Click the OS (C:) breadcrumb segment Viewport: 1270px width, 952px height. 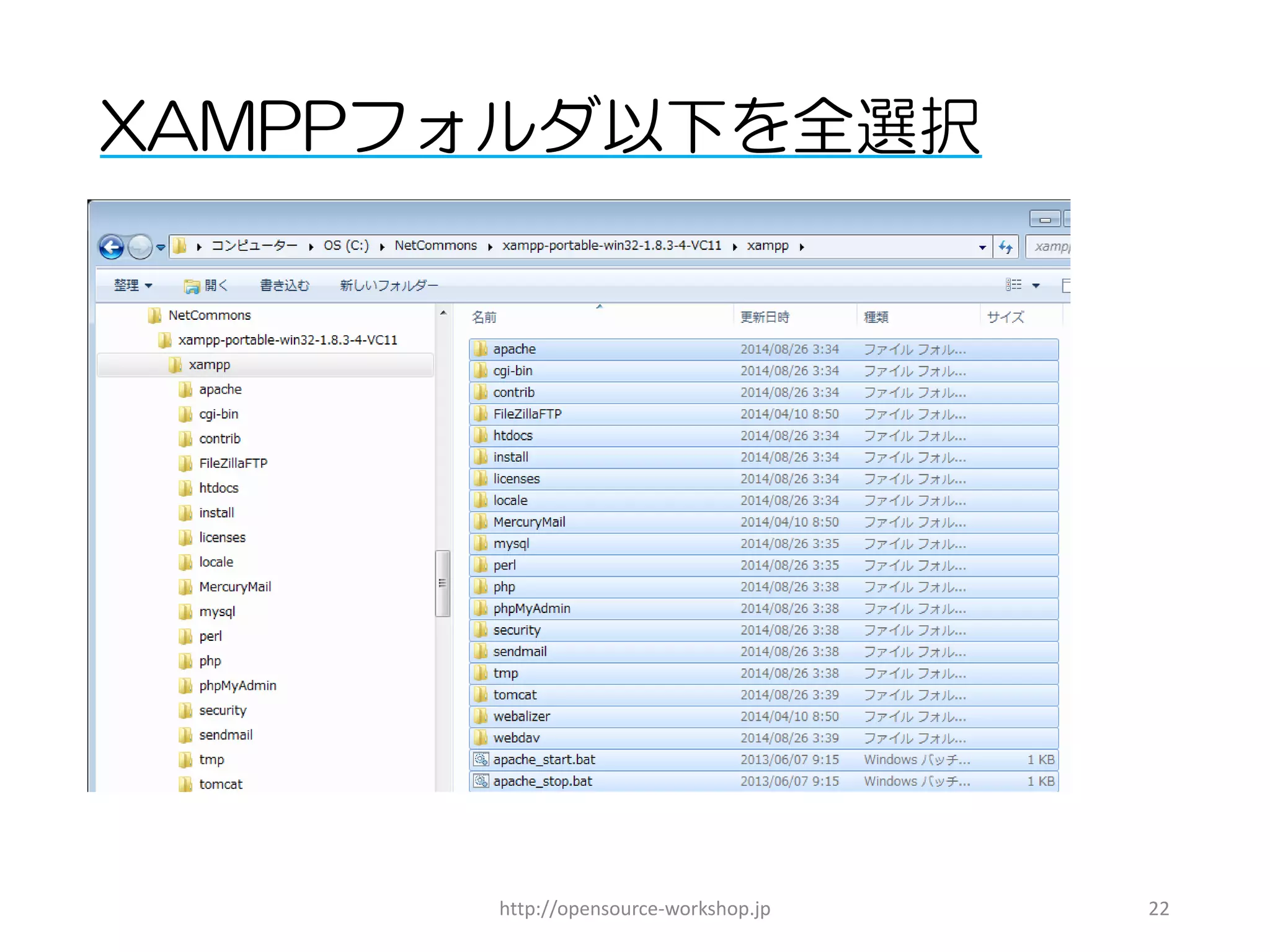pos(346,245)
